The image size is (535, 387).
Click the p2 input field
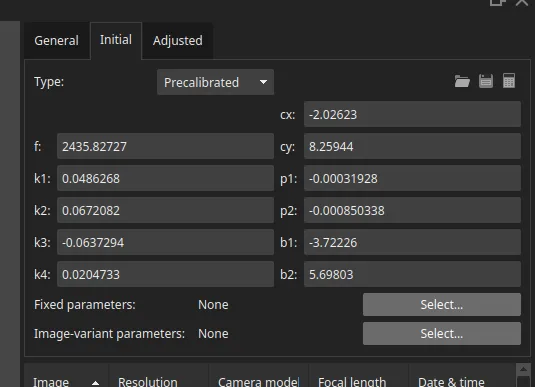pos(413,211)
